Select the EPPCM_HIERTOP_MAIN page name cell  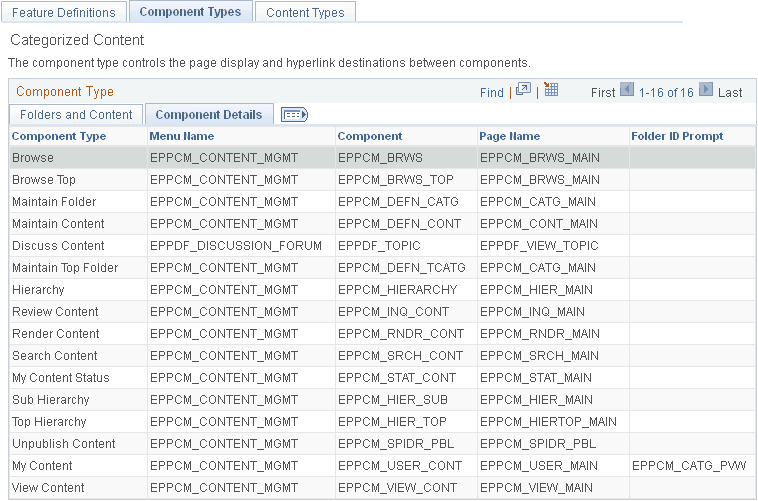(553, 422)
